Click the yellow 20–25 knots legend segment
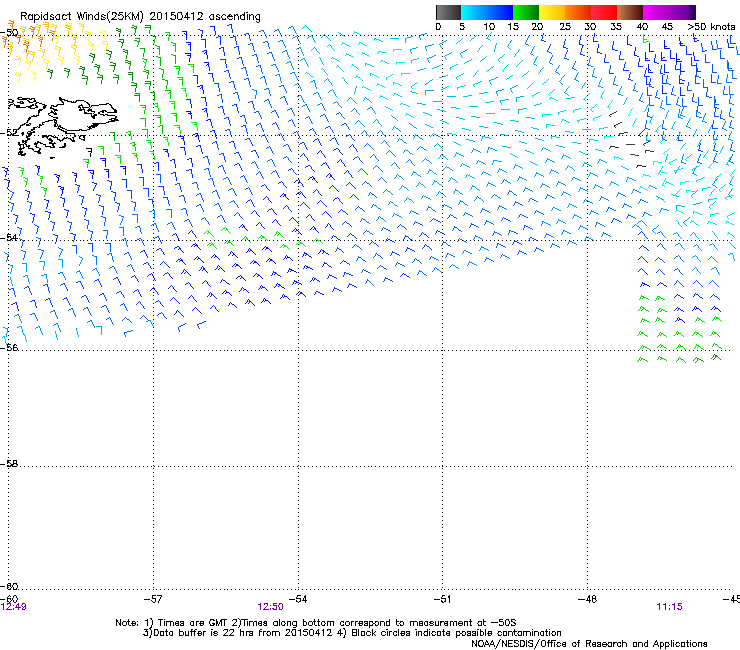This screenshot has height=650, width=740. [x=552, y=12]
